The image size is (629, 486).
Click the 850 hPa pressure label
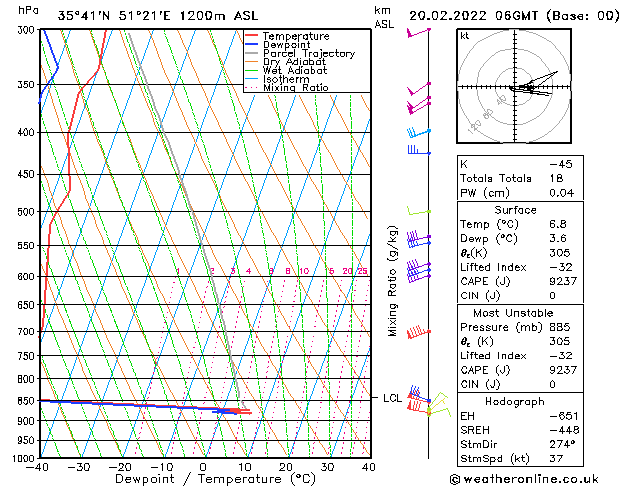[28, 401]
